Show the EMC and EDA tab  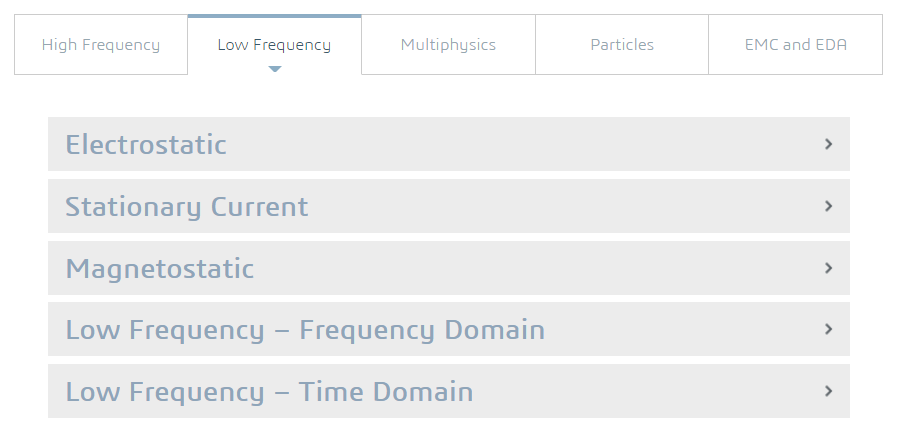pyautogui.click(x=796, y=45)
